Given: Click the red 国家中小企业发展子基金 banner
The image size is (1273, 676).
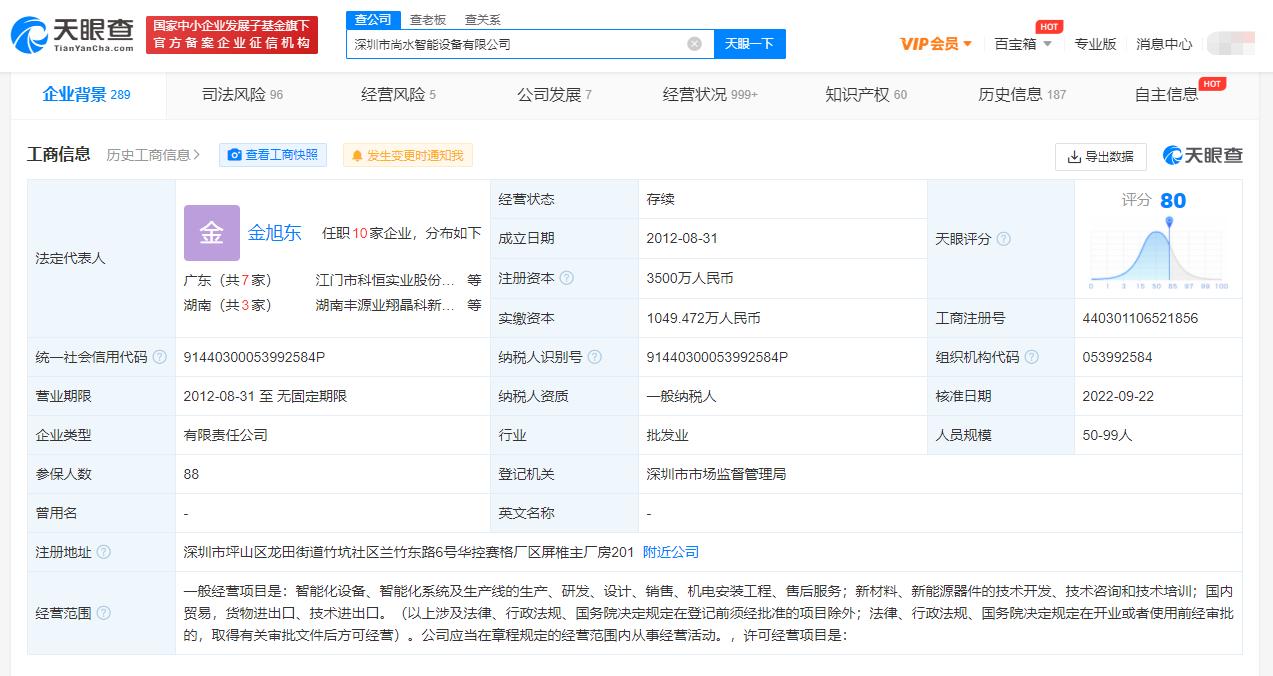Looking at the screenshot, I should click(232, 35).
